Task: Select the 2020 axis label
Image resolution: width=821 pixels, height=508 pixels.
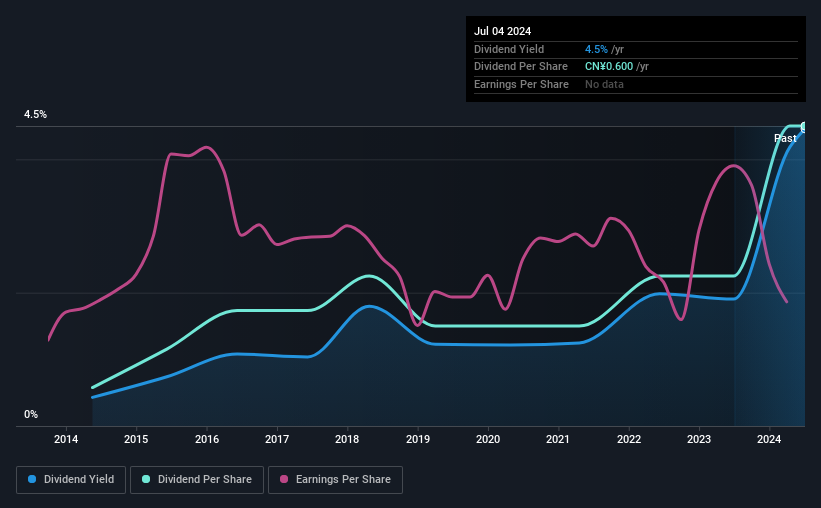Action: [488, 439]
